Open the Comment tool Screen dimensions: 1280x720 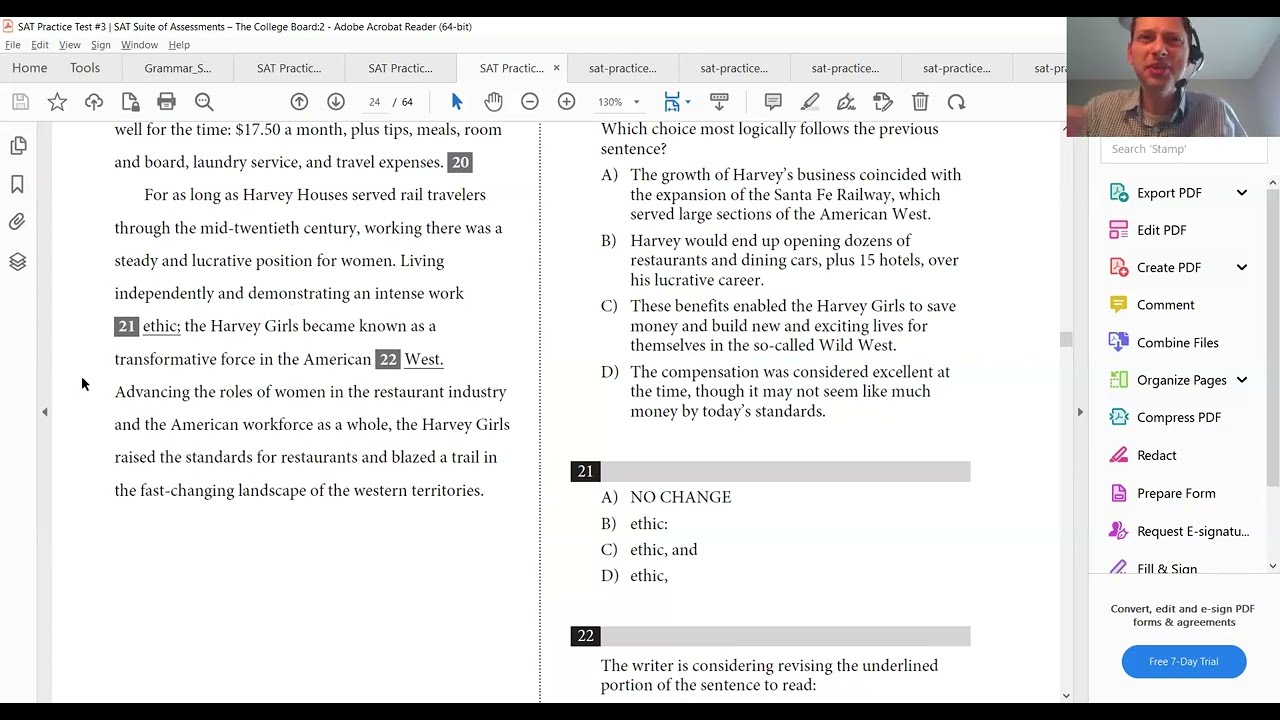[x=1165, y=305]
